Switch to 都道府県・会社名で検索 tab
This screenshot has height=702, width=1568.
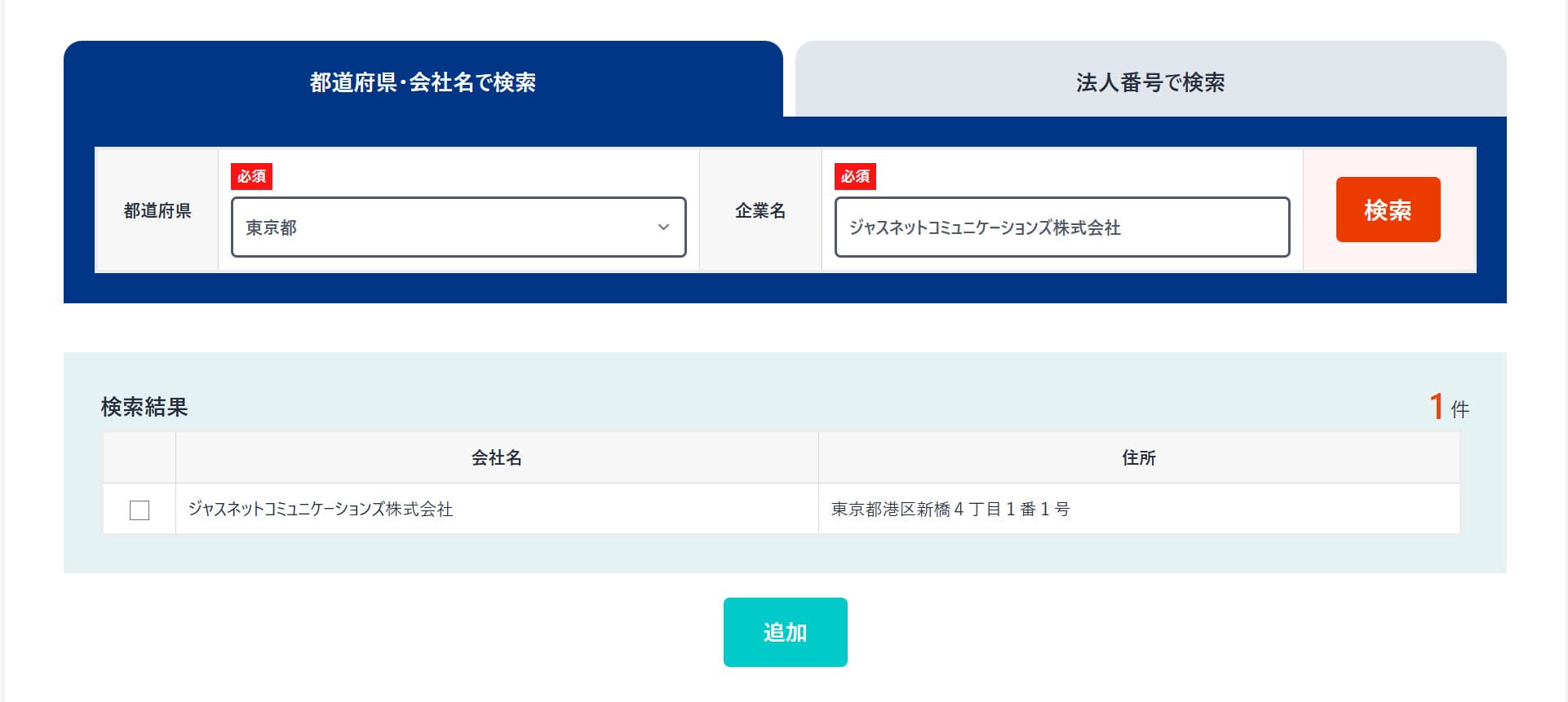click(423, 79)
